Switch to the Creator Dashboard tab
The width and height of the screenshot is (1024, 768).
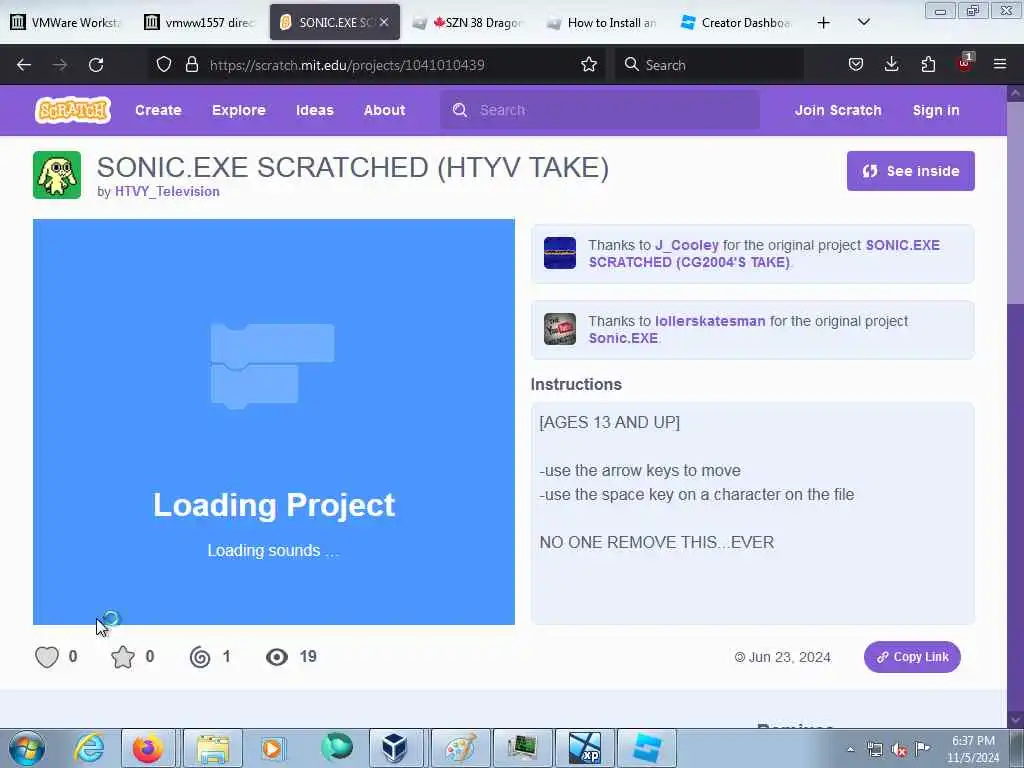point(735,22)
